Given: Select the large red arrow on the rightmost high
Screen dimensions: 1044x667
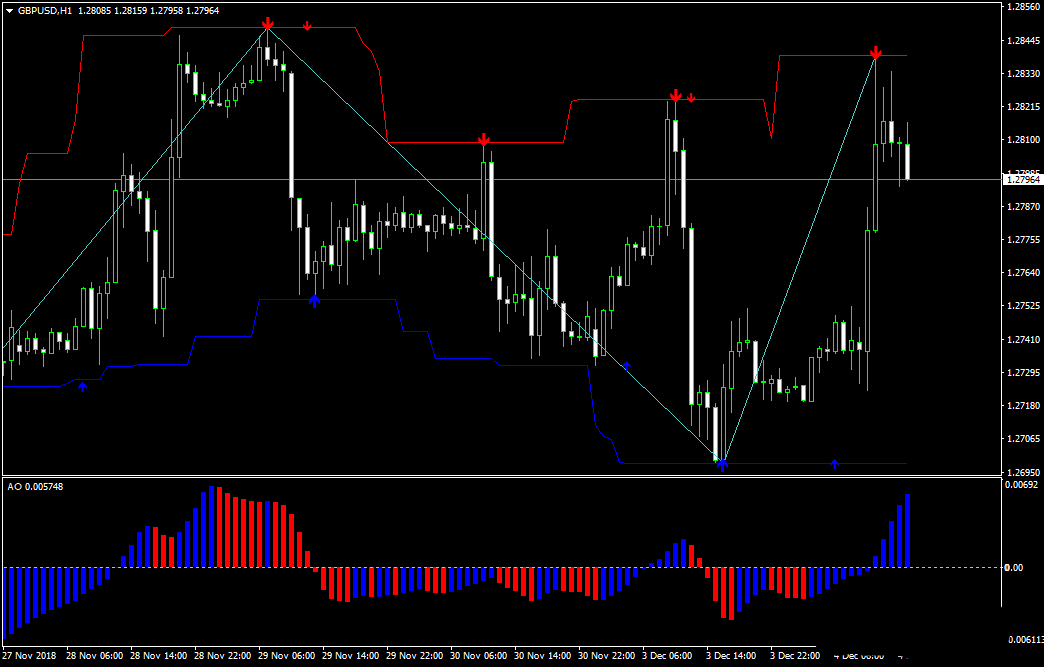Looking at the screenshot, I should point(876,52).
